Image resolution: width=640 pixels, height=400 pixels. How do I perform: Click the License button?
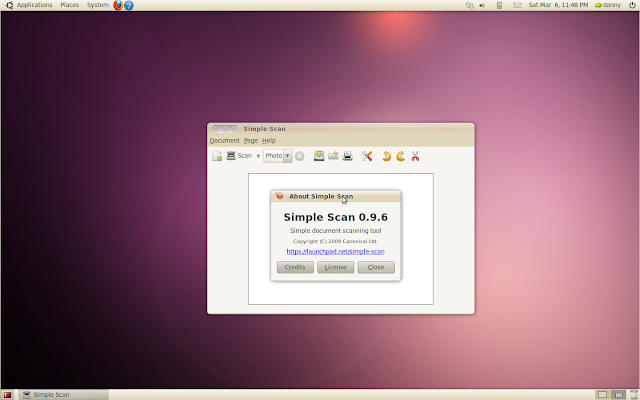point(336,267)
